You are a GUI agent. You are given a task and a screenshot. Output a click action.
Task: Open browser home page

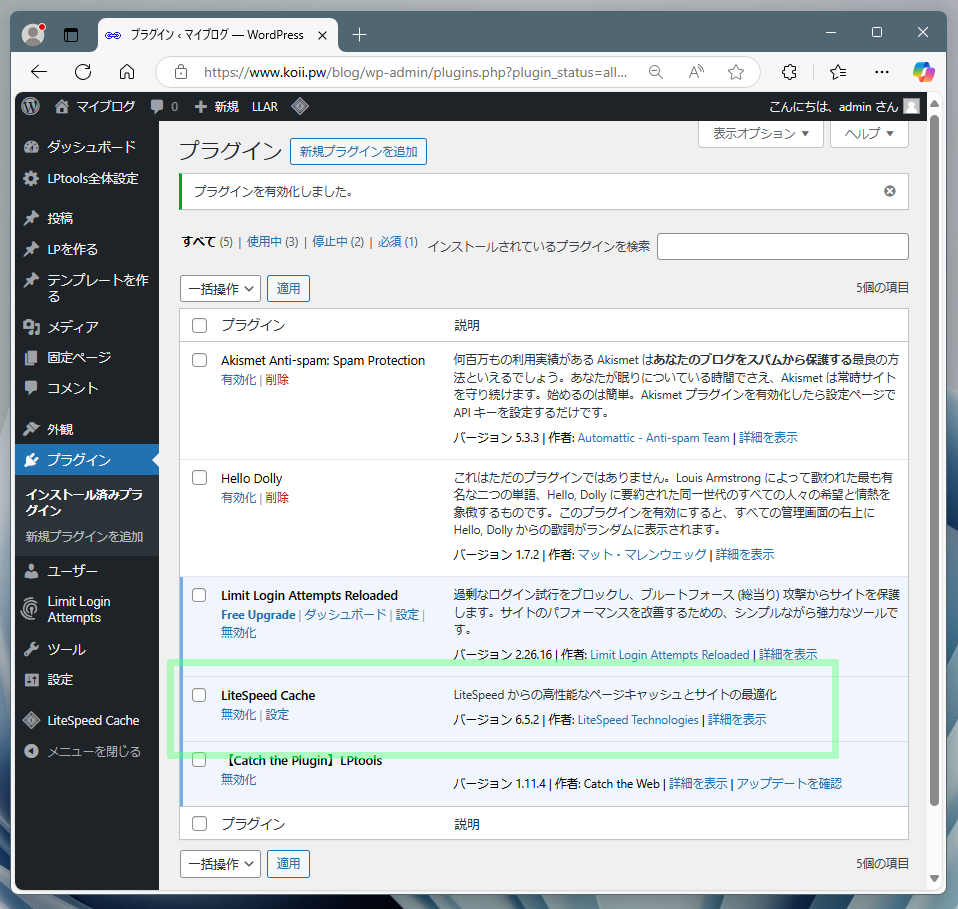point(127,72)
